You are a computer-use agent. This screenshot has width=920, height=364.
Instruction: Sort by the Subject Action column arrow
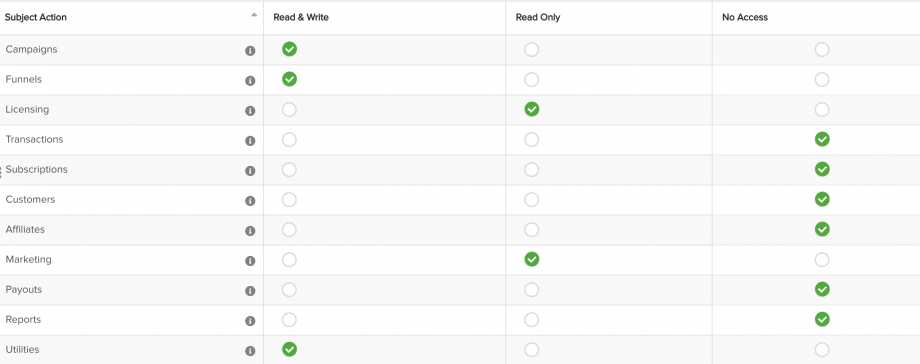[x=254, y=15]
